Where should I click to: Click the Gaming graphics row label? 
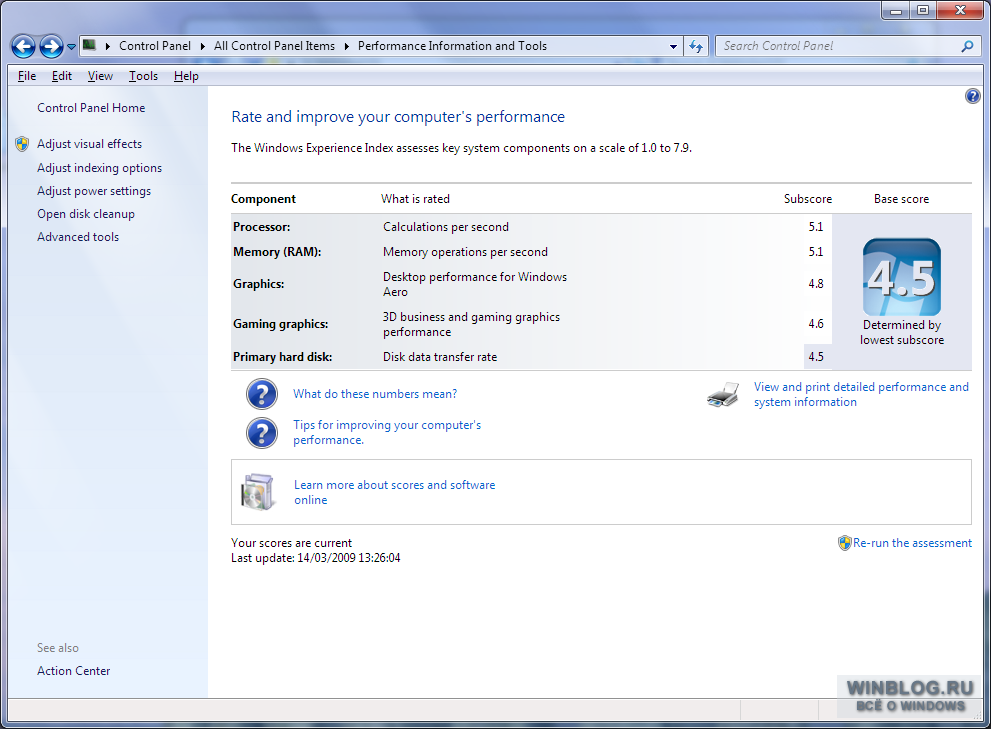[x=281, y=324]
